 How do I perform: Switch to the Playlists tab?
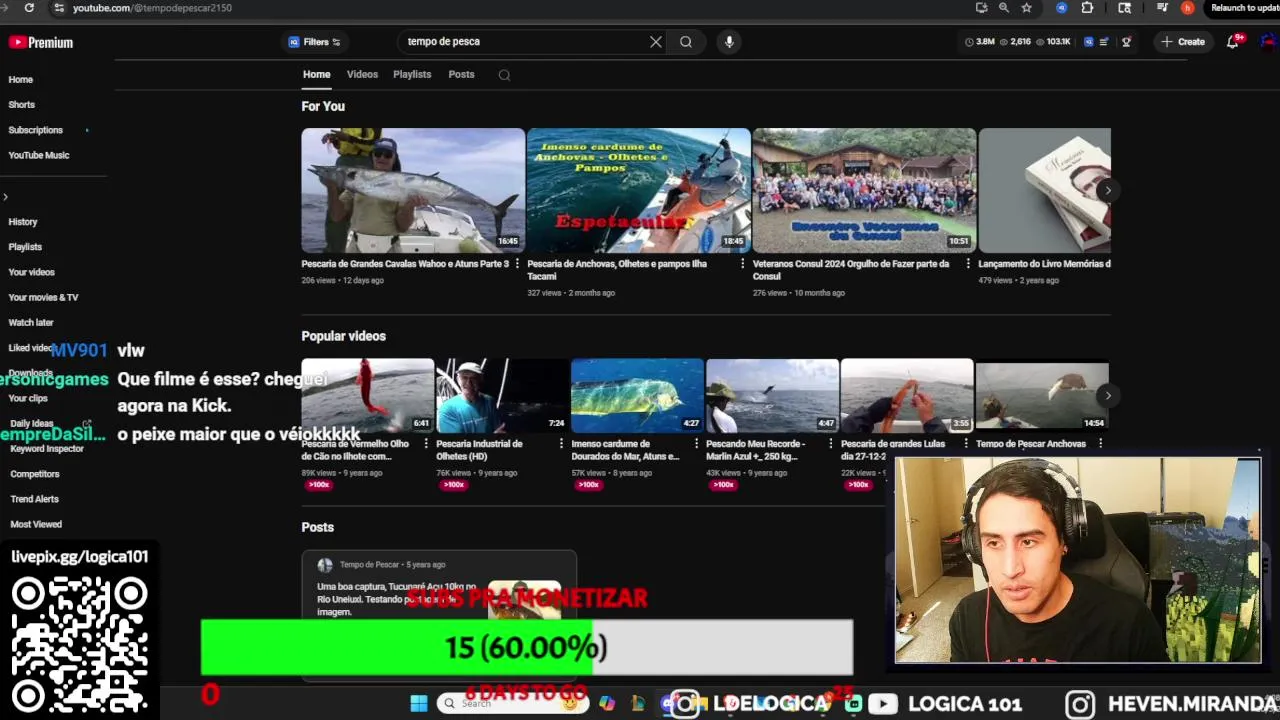(x=412, y=75)
